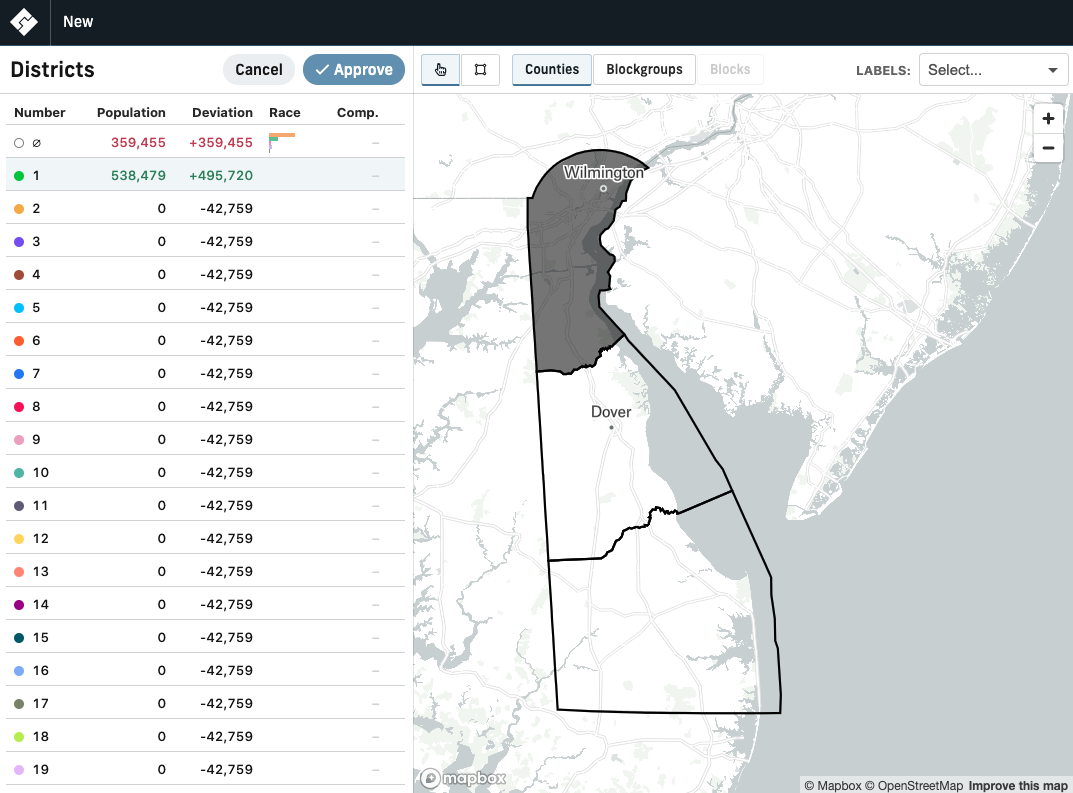
Task: Click the Districtr logo in the top bar
Action: point(22,22)
